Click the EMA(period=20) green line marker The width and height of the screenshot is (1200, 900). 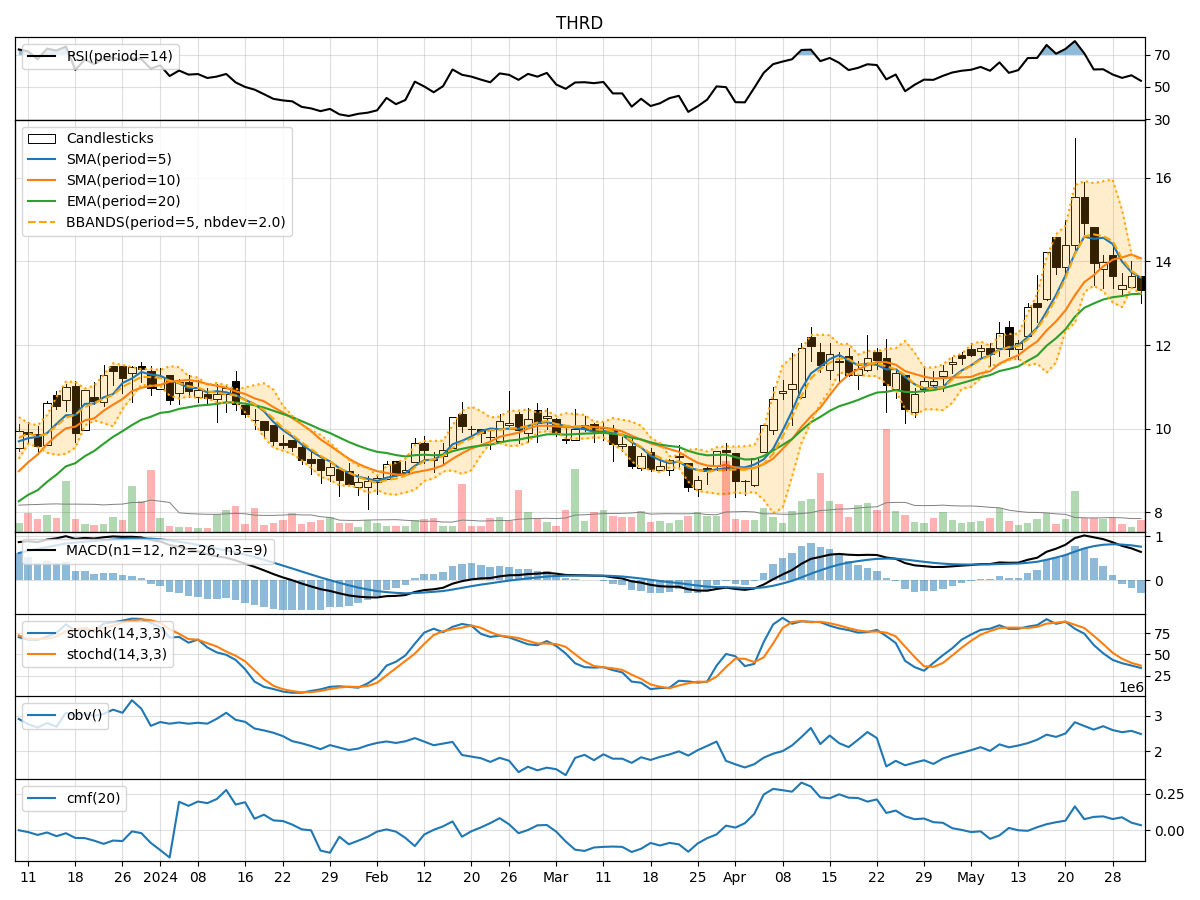tap(42, 201)
